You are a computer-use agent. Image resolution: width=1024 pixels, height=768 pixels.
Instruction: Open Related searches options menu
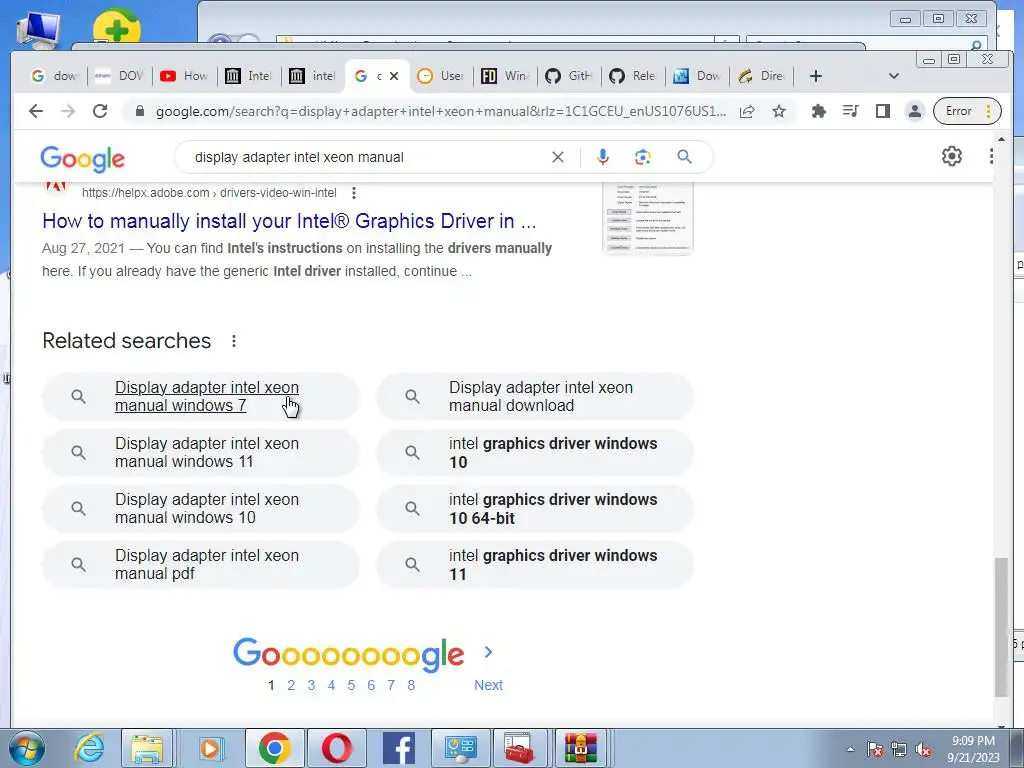click(x=234, y=341)
